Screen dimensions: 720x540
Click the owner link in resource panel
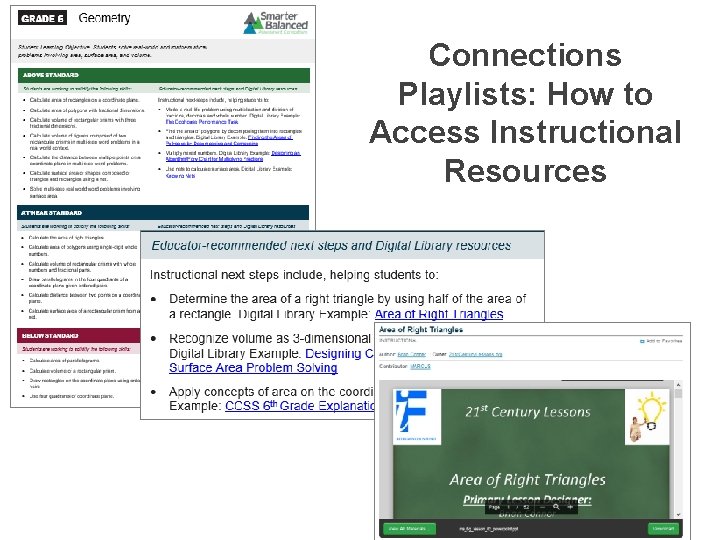[x=475, y=354]
